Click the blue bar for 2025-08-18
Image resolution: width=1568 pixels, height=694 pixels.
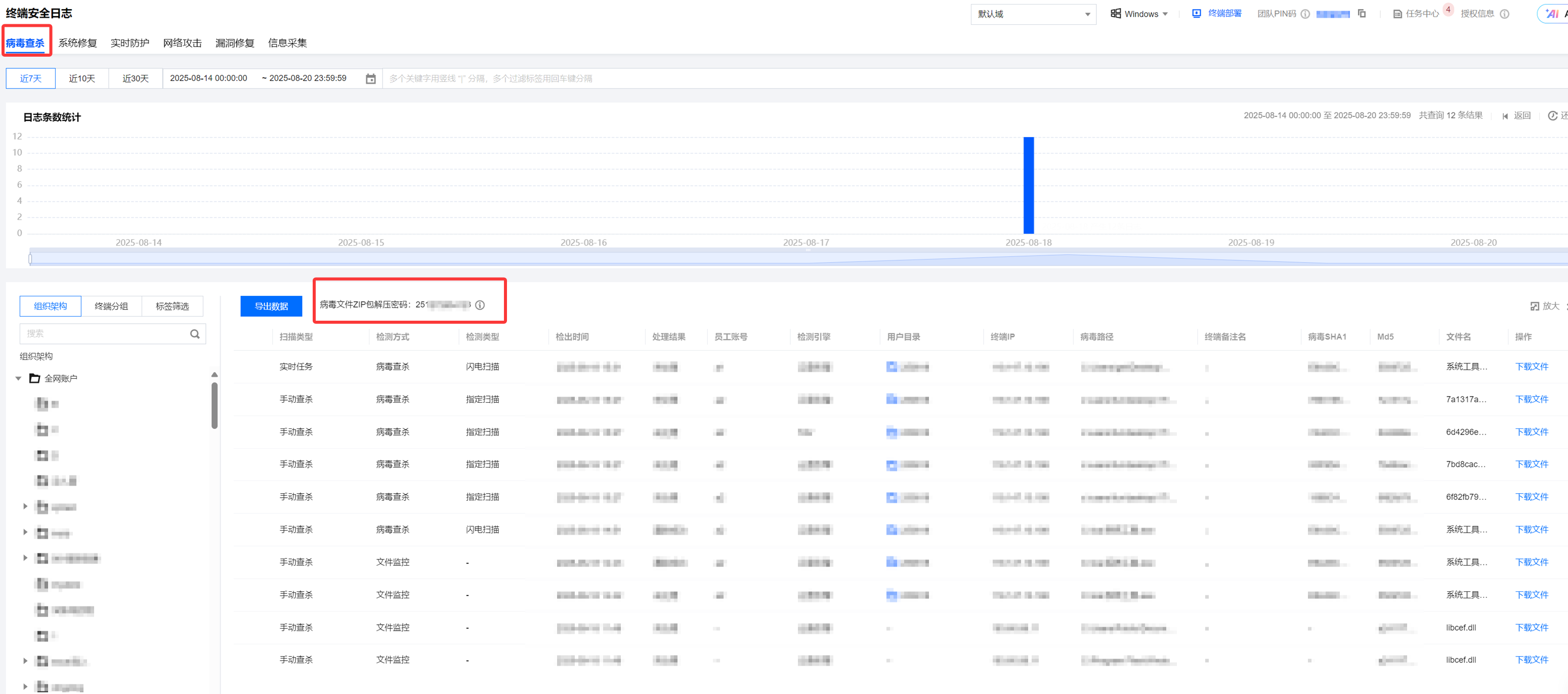click(1028, 185)
